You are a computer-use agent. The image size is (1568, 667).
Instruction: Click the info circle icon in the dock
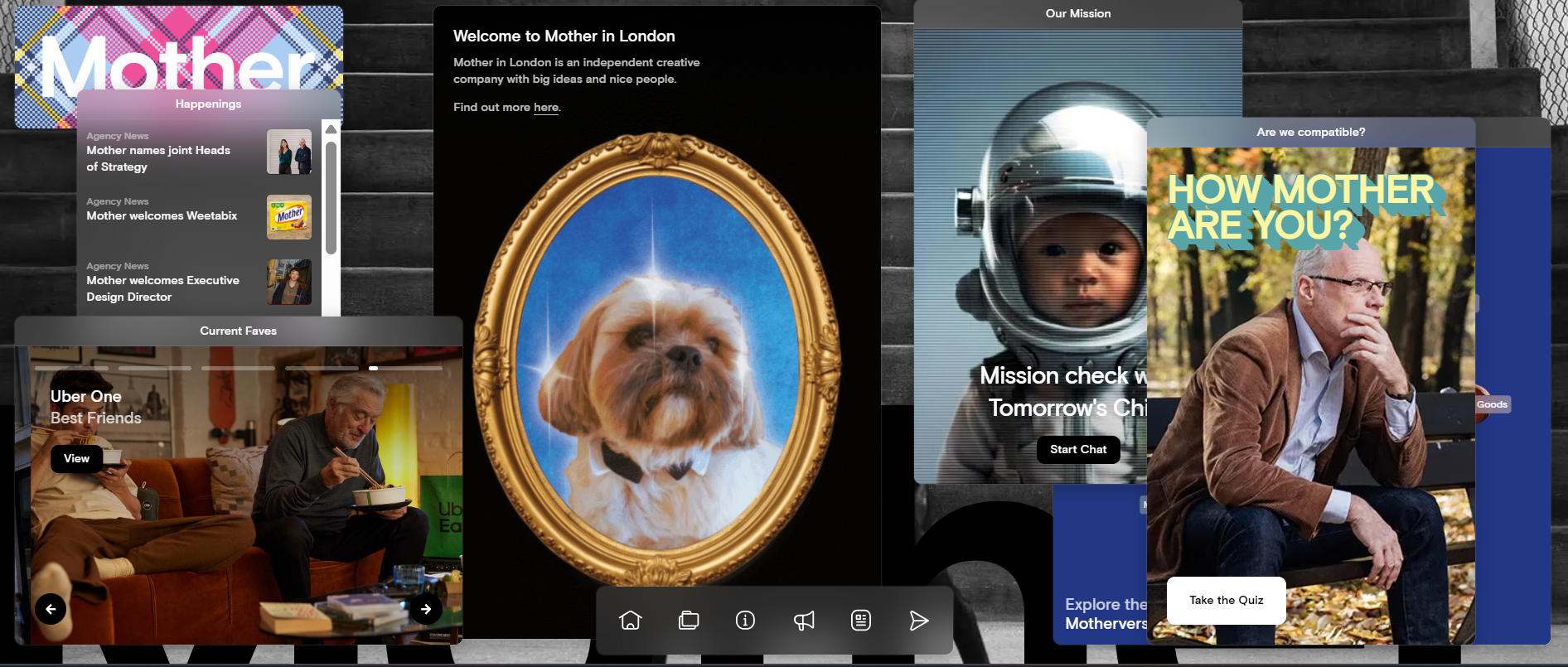pyautogui.click(x=745, y=620)
